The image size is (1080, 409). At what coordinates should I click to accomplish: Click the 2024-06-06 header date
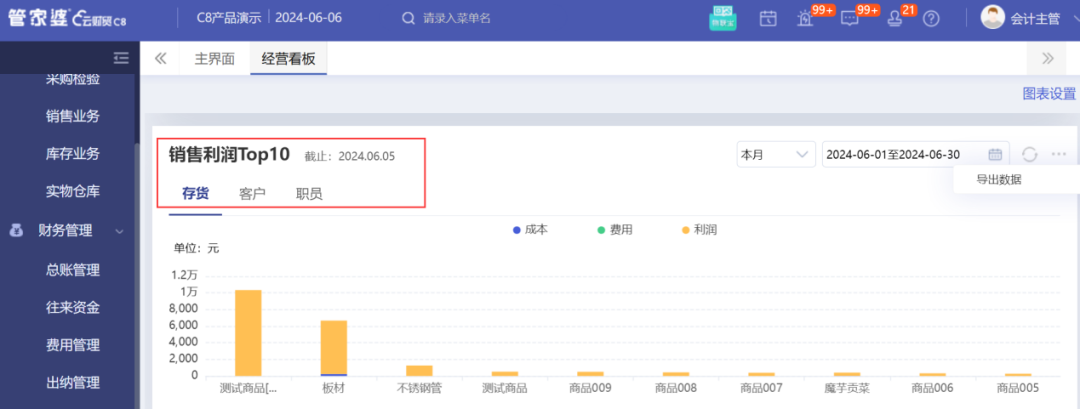pos(309,18)
